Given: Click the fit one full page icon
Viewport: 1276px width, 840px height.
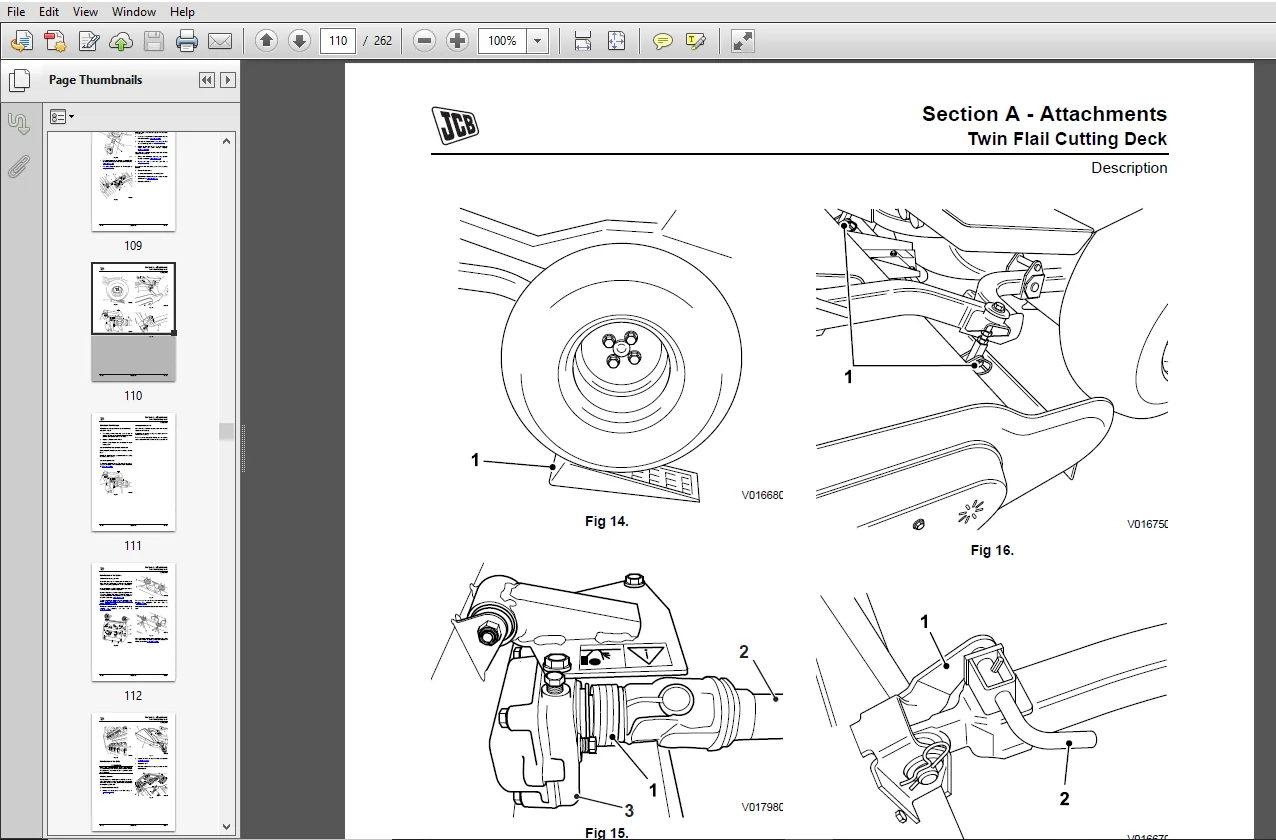Looking at the screenshot, I should click(x=616, y=41).
